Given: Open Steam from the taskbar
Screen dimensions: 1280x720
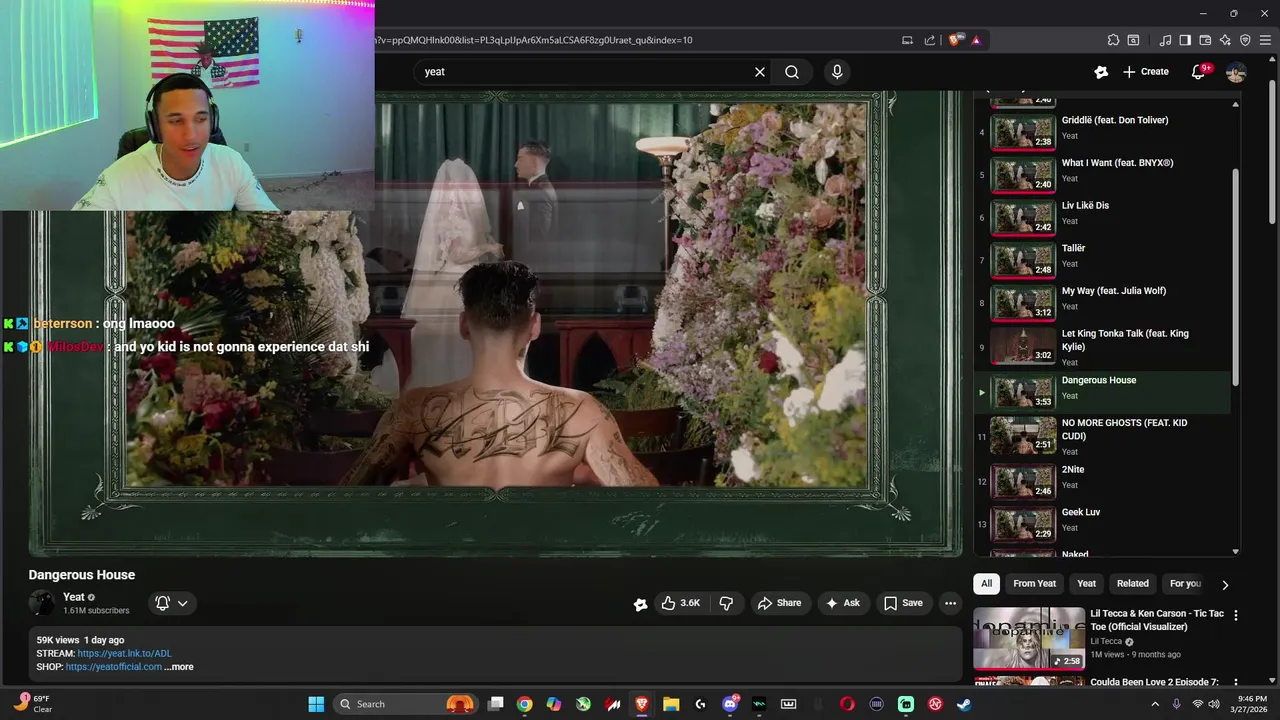Looking at the screenshot, I should [x=964, y=704].
